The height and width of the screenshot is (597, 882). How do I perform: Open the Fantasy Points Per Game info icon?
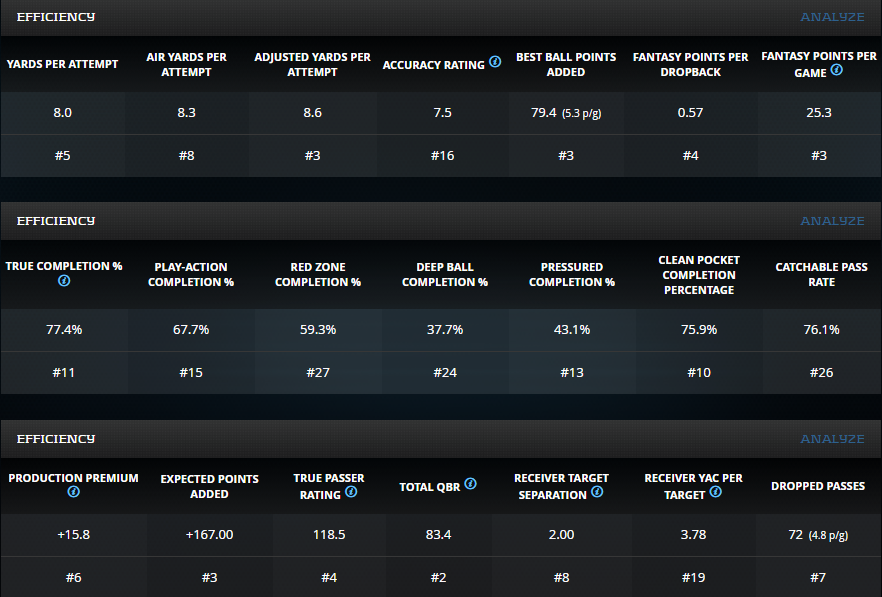[836, 70]
